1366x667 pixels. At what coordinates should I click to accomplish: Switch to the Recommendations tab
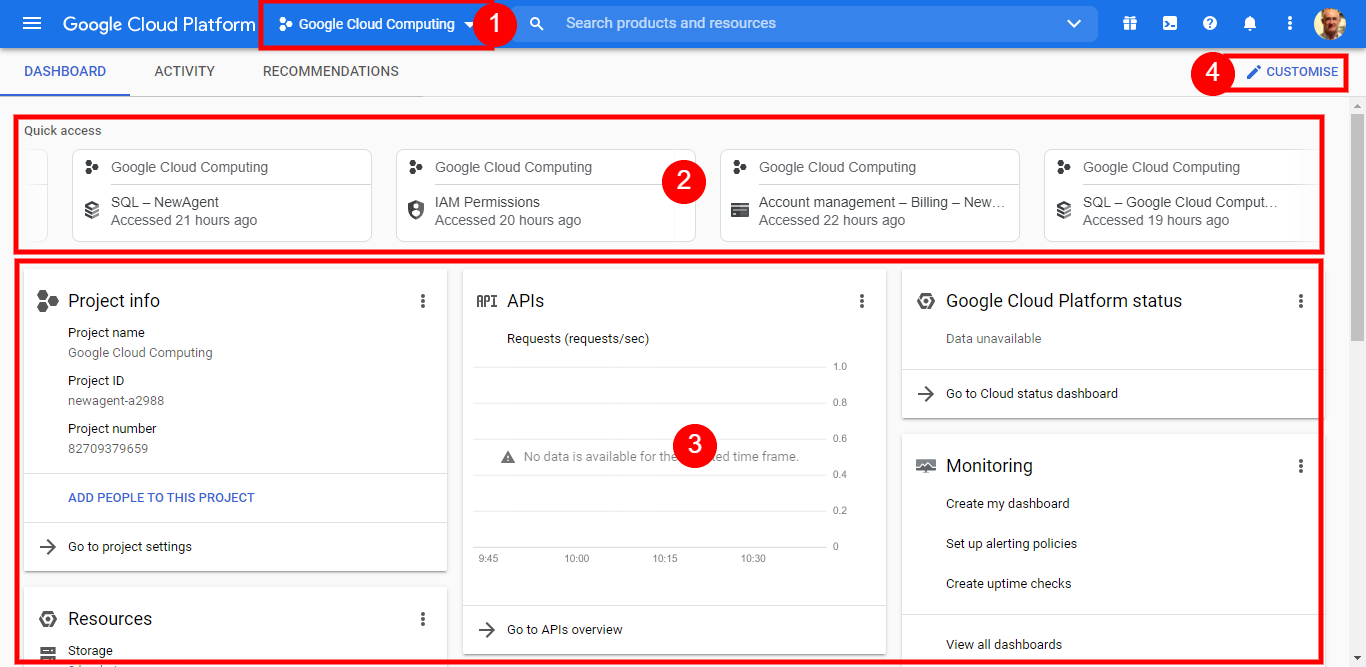pos(331,72)
